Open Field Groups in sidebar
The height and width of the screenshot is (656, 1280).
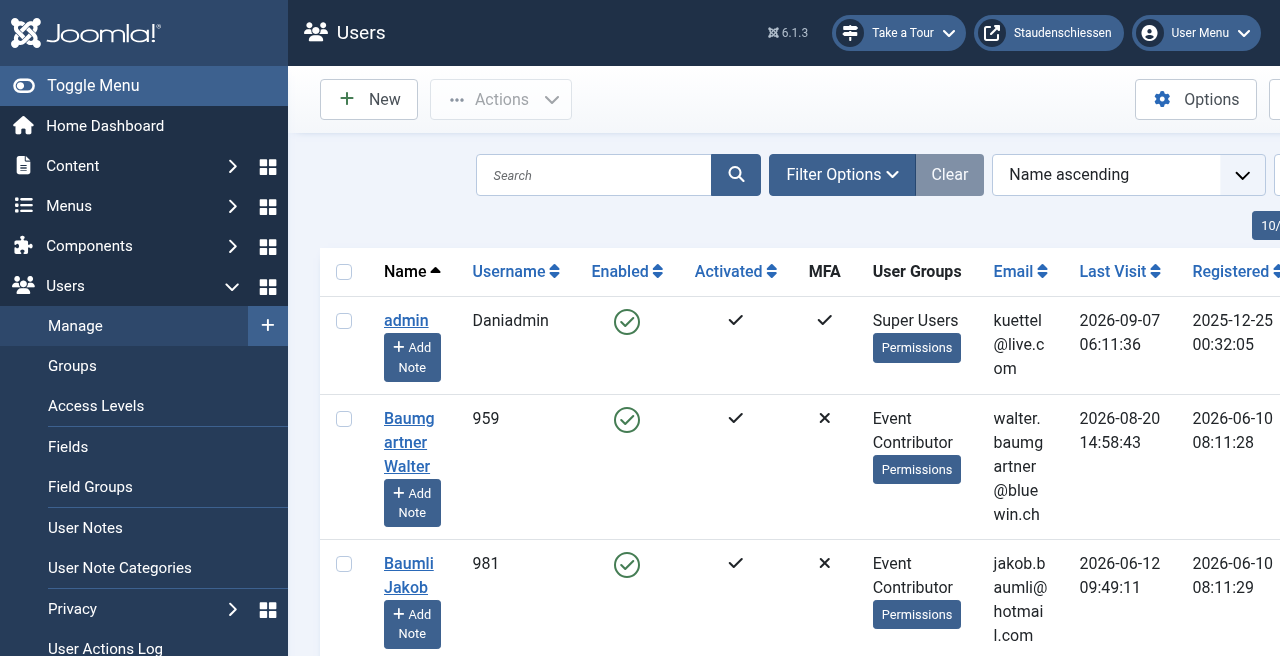click(90, 487)
